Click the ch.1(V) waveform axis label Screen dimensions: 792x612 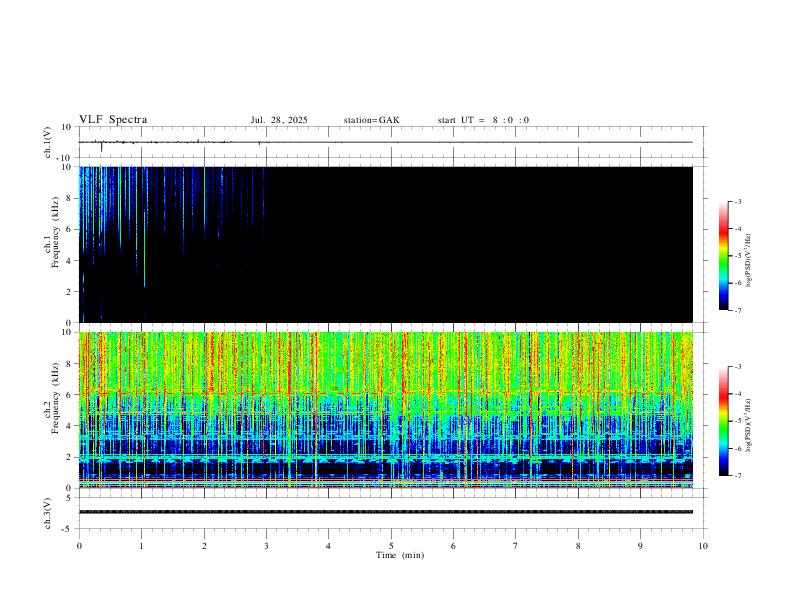48,142
